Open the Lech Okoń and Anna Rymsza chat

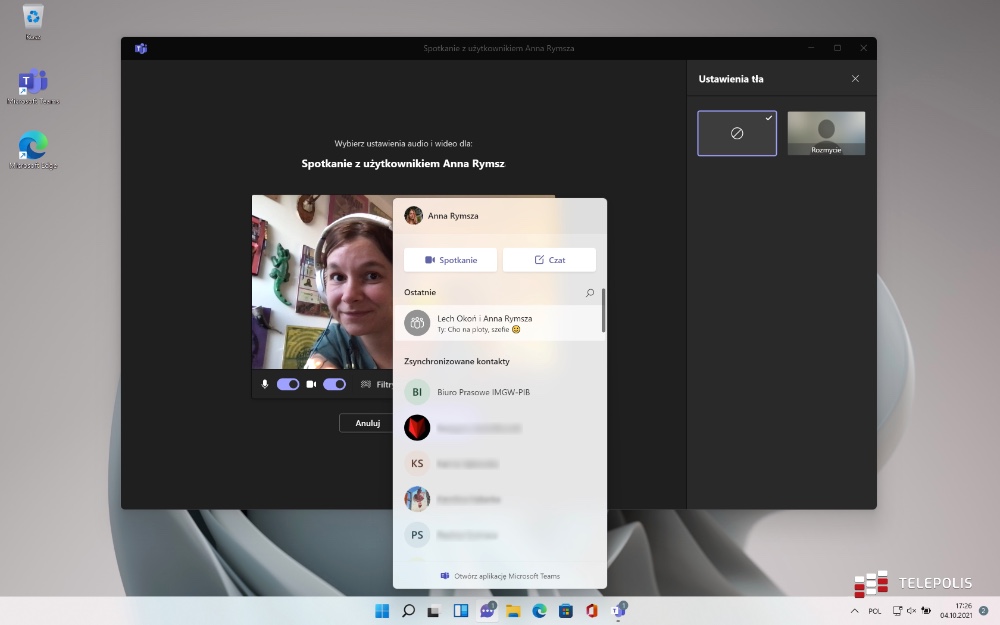498,323
